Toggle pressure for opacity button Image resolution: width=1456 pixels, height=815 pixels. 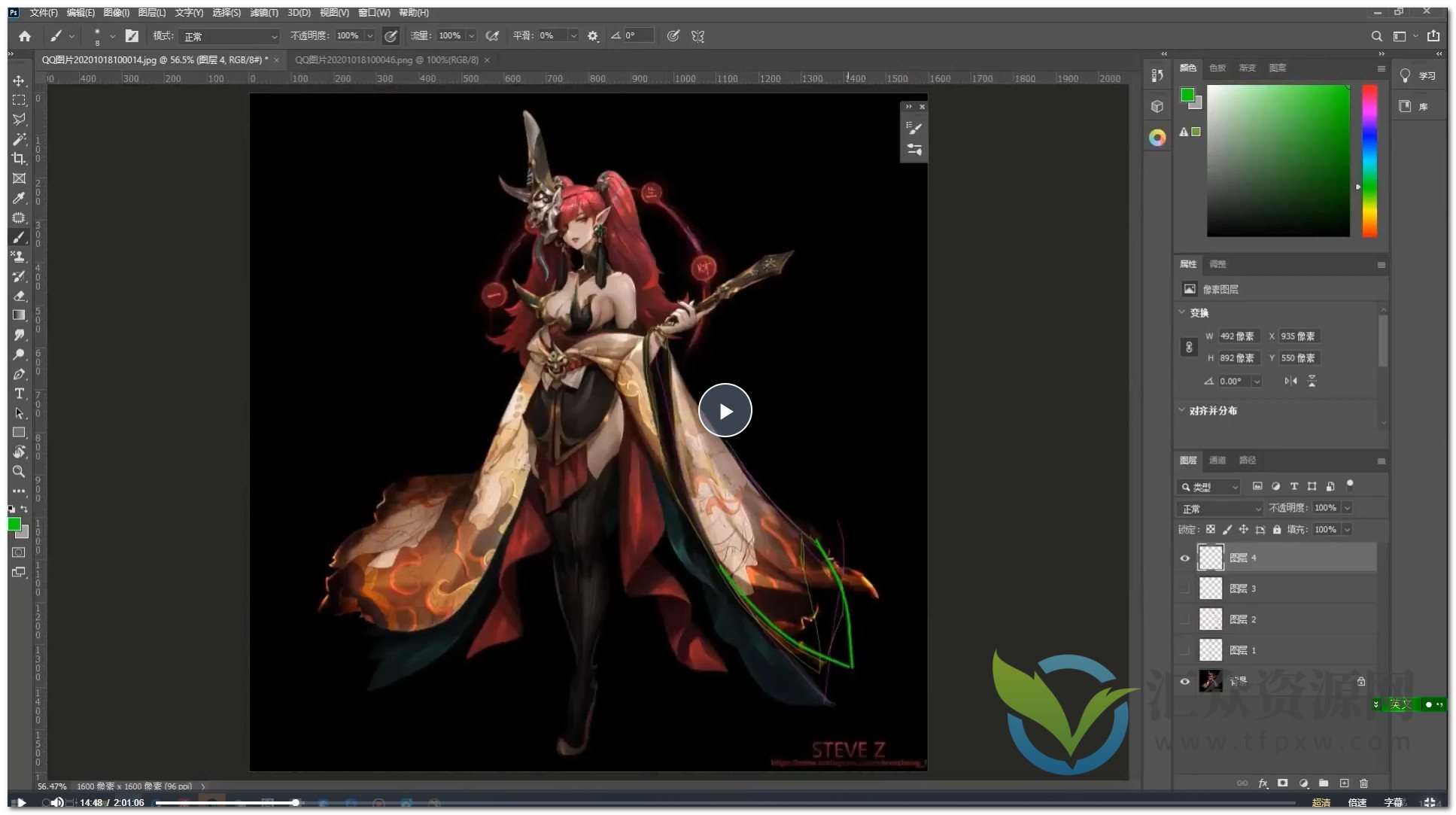(391, 36)
